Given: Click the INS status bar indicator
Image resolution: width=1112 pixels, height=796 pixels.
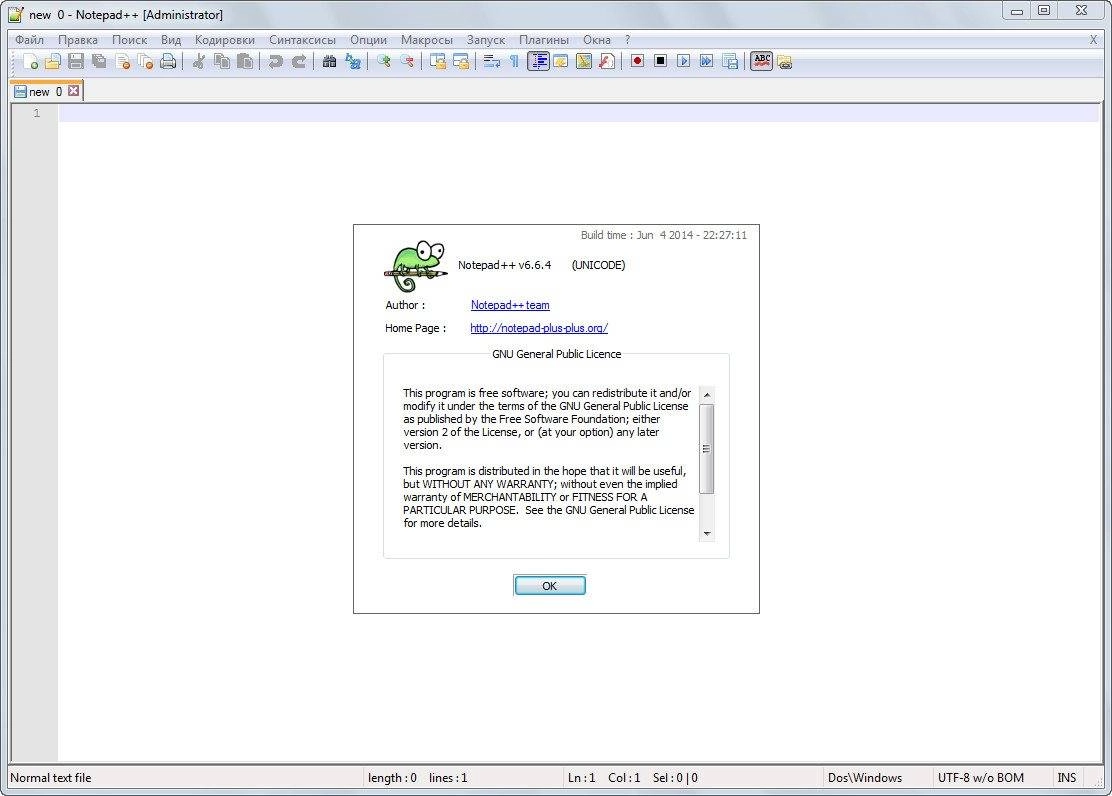Looking at the screenshot, I should (1067, 778).
